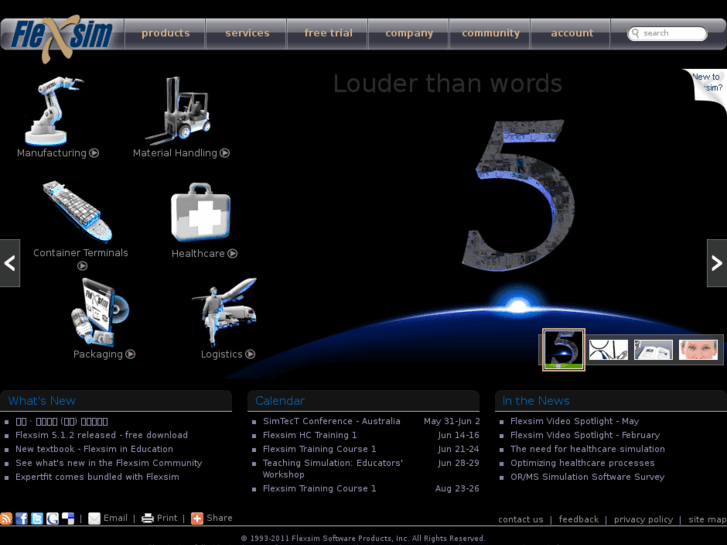The image size is (727, 545).
Task: Open the Packaging software box icon
Action: (x=99, y=312)
